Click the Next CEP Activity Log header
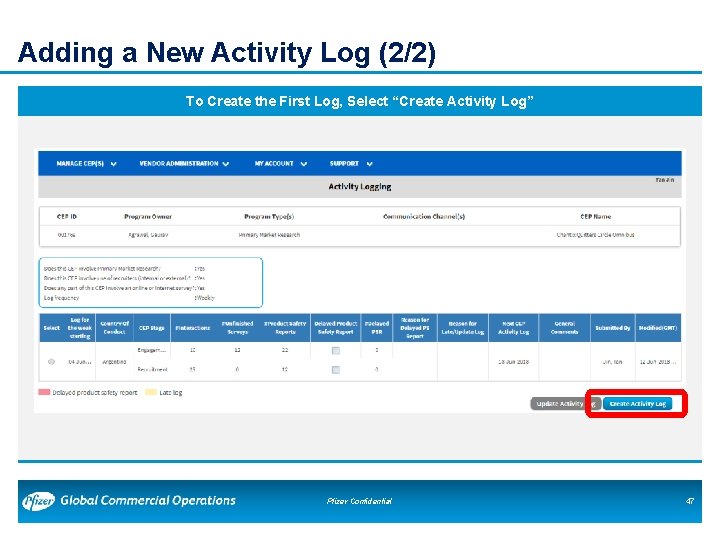This screenshot has height=540, width=720. coord(513,328)
